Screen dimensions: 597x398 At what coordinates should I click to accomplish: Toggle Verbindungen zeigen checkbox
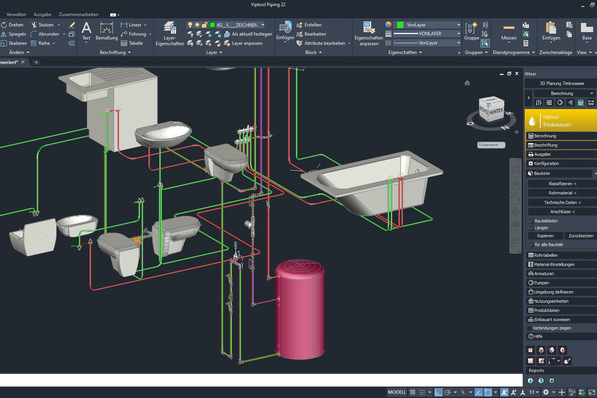(x=530, y=328)
